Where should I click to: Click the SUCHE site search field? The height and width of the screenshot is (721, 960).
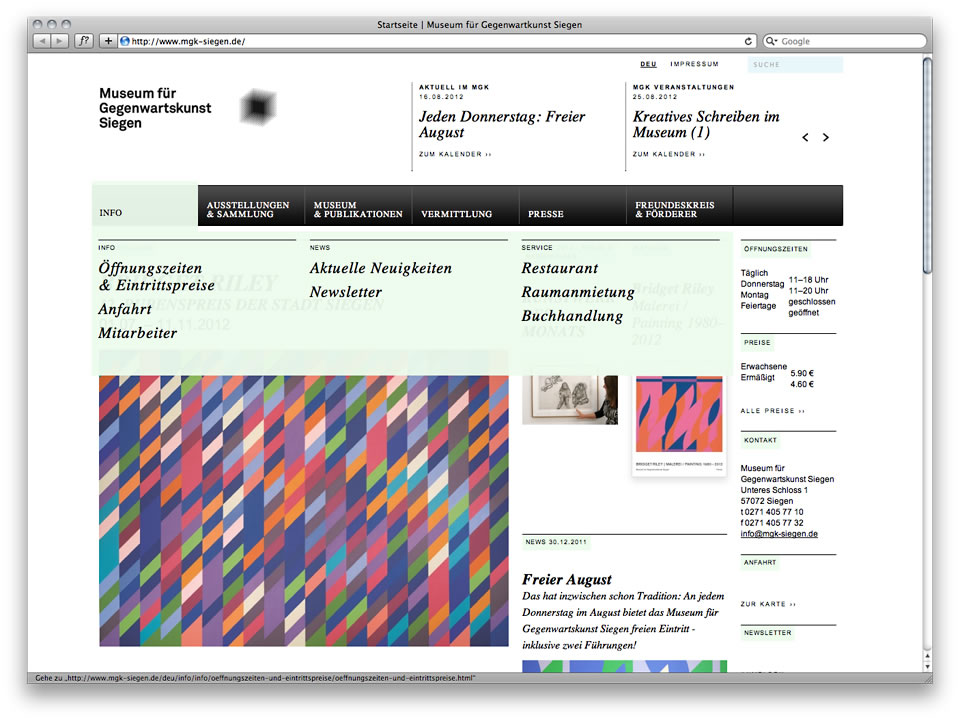point(795,64)
